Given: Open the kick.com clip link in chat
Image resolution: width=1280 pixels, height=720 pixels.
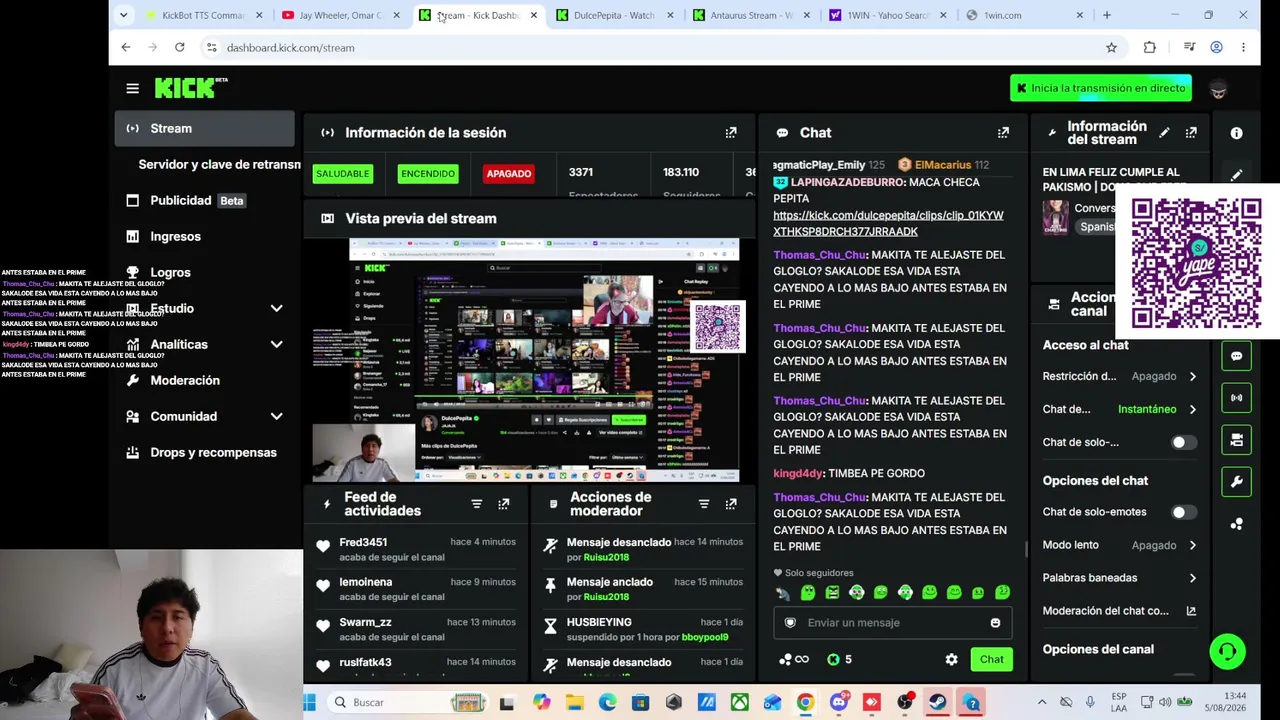Looking at the screenshot, I should click(x=888, y=223).
